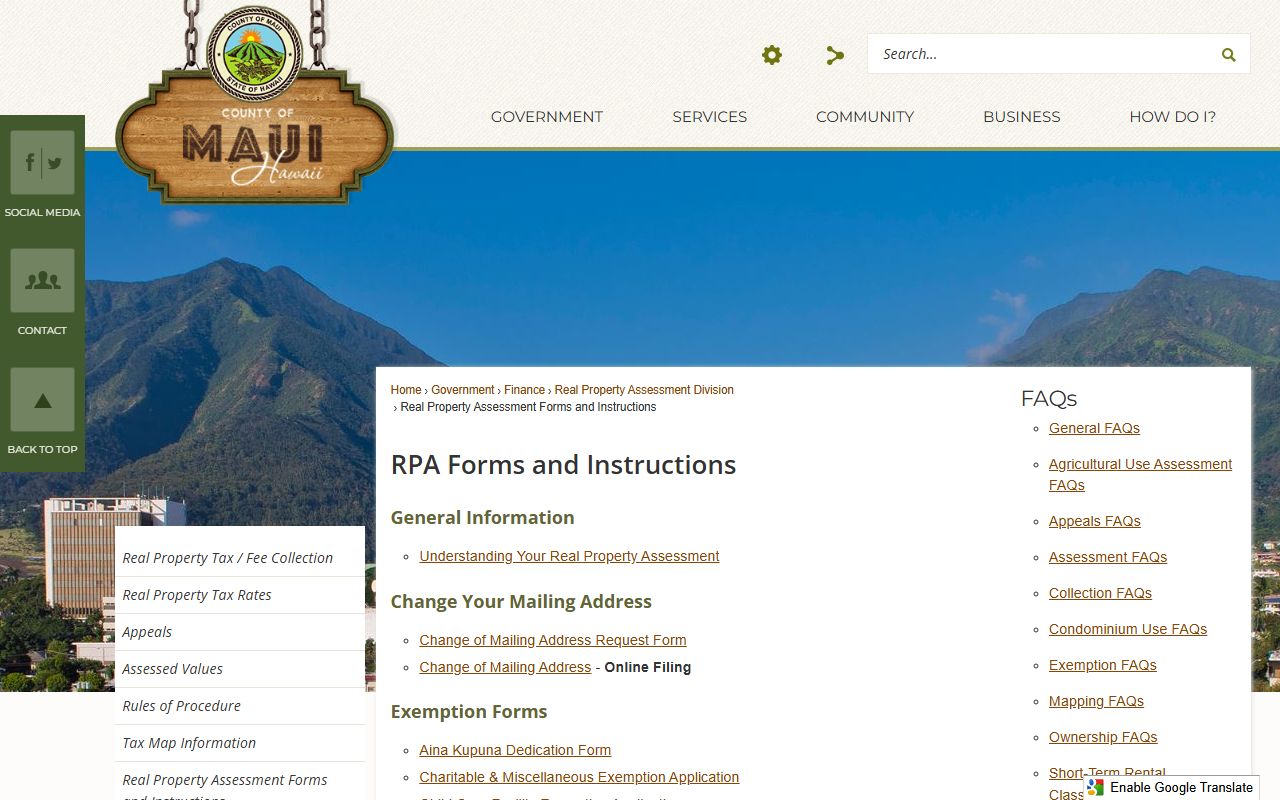The image size is (1280, 800).
Task: Go to Home breadcrumb
Action: coord(406,390)
